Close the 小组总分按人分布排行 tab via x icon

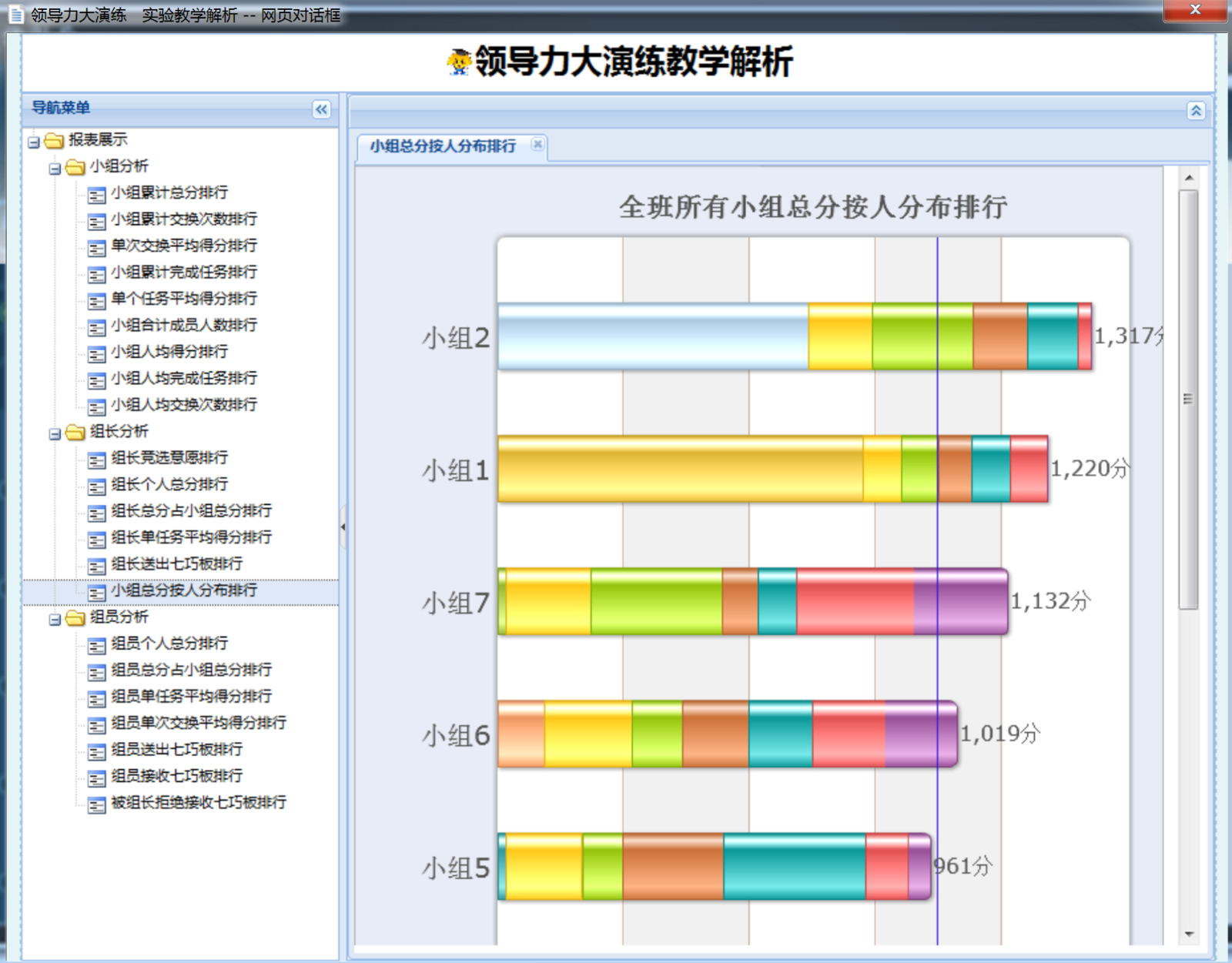coord(537,144)
